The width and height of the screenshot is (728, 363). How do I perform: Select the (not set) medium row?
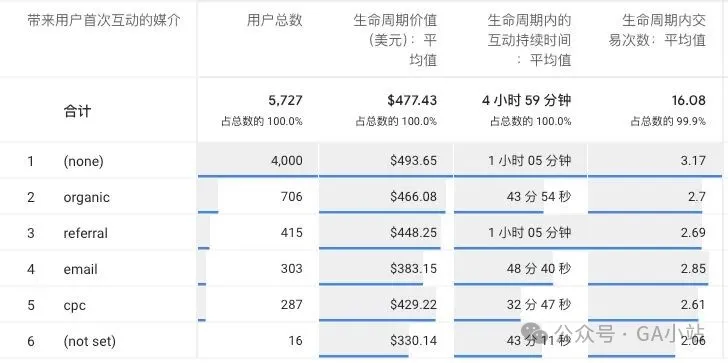[90, 341]
